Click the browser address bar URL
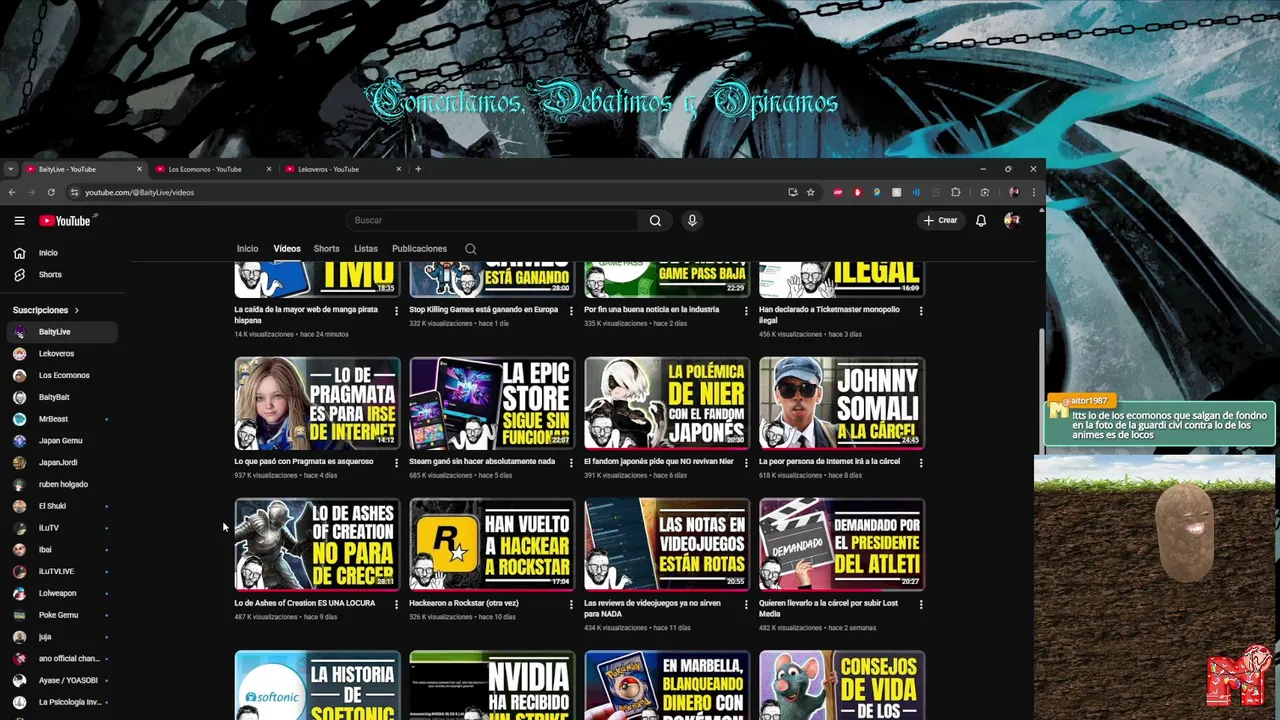This screenshot has height=720, width=1280. 139,192
